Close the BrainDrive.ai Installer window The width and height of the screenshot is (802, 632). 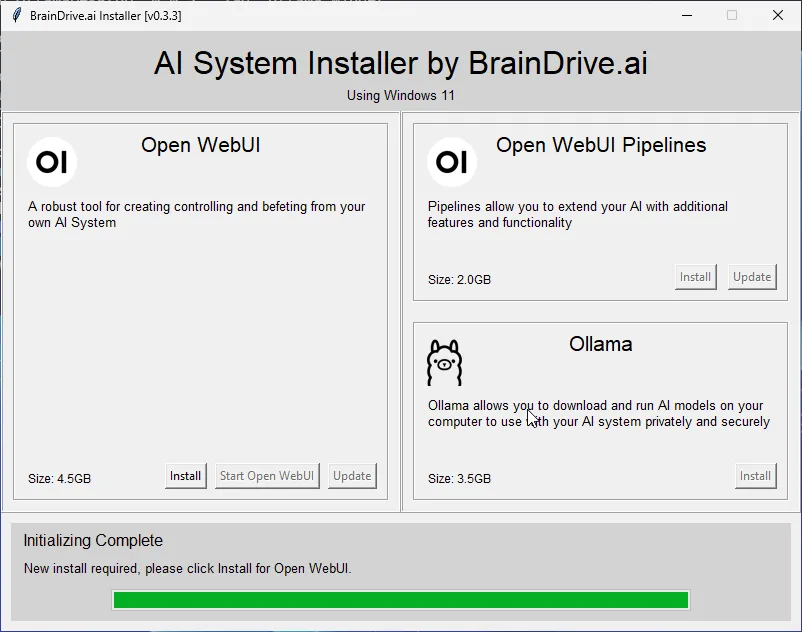pos(777,15)
